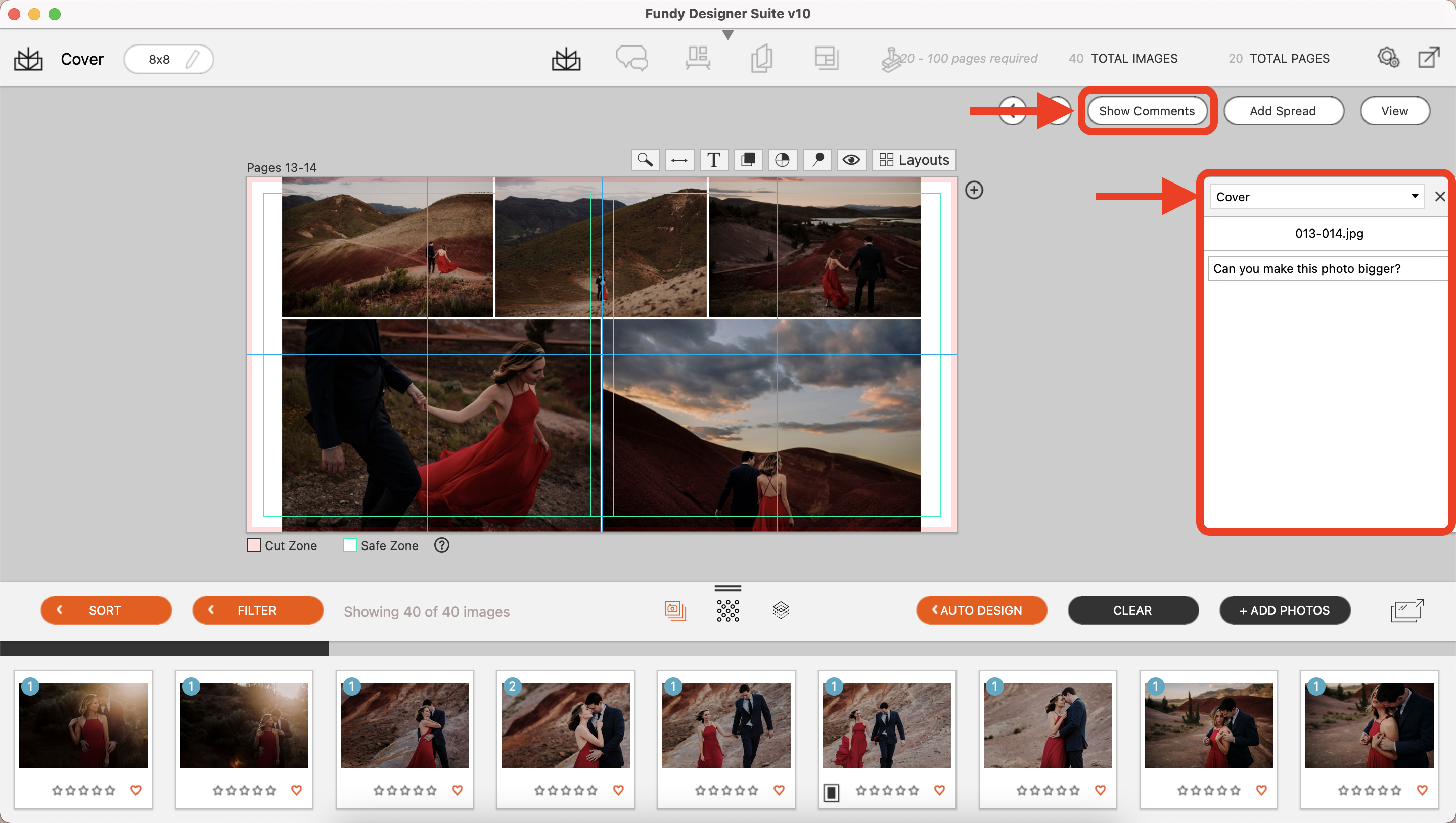Switch to the stacked images view icon
Screen dimensions: 1456x823
point(675,611)
